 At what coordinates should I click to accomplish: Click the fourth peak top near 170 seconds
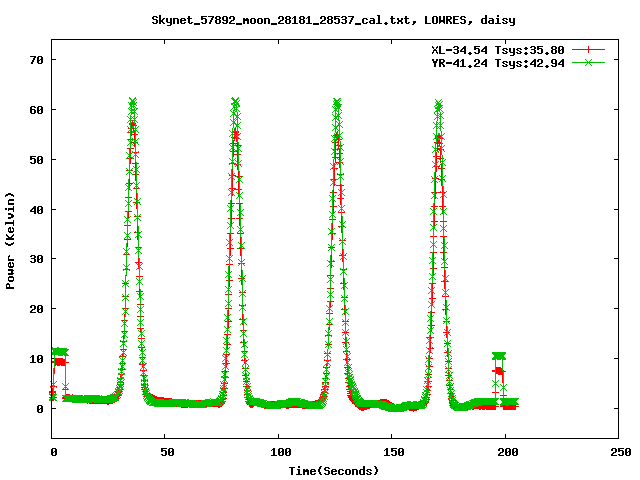tap(438, 104)
